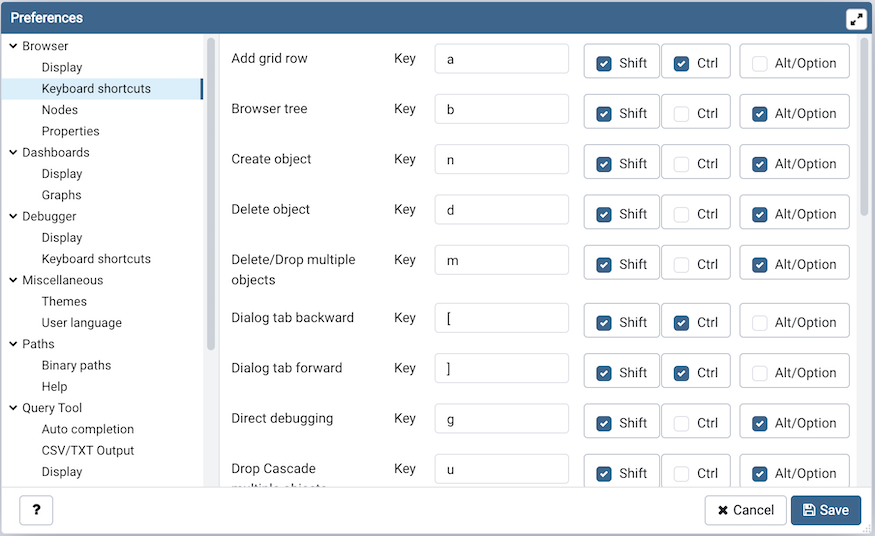Select Display under Dashboards

click(62, 173)
